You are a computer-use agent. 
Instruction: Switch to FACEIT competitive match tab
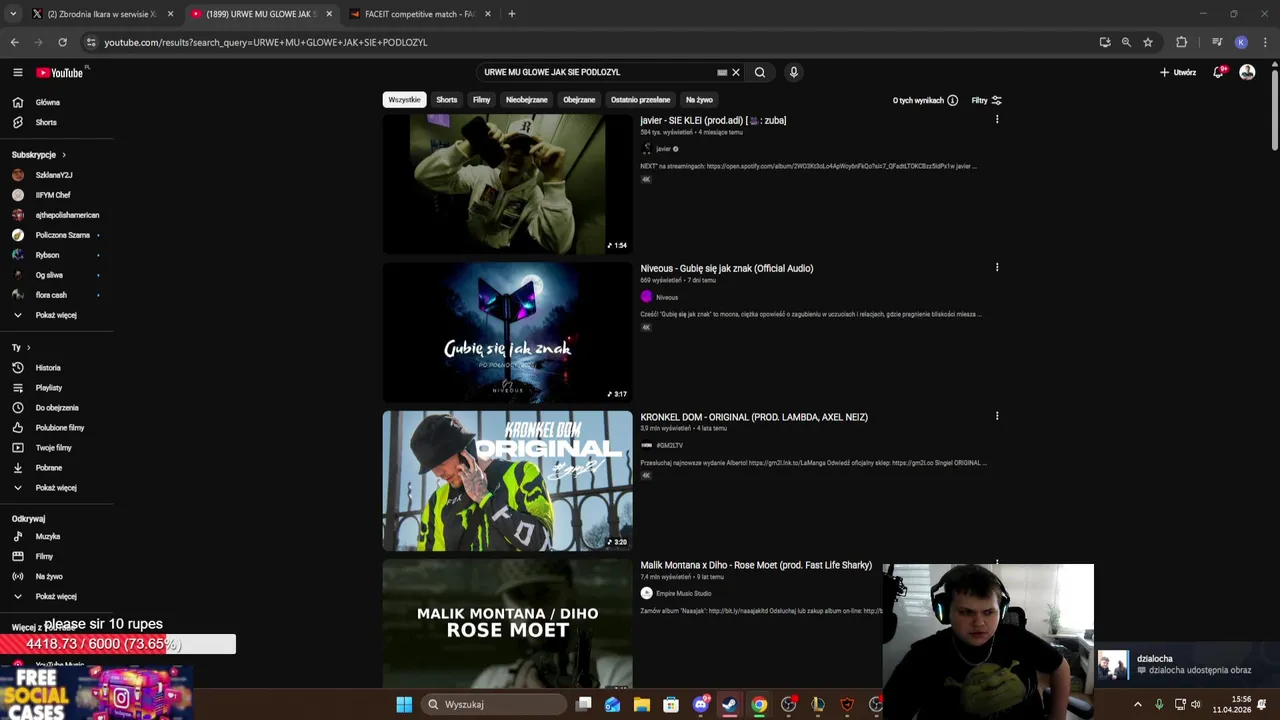(419, 14)
